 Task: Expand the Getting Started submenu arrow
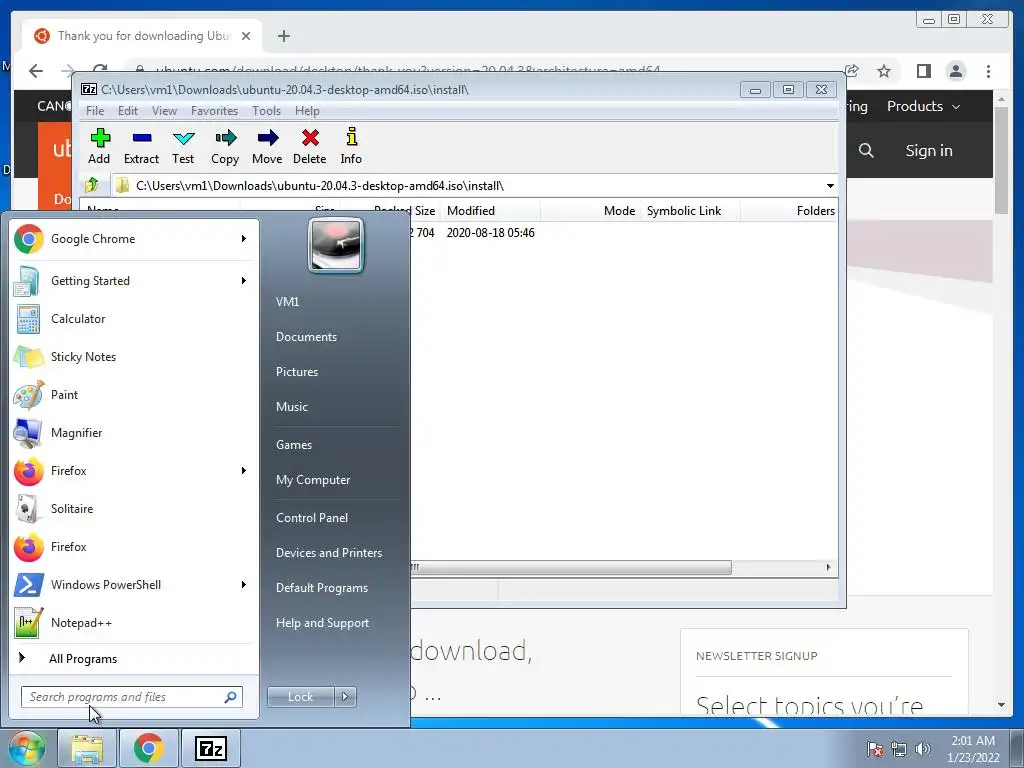tap(244, 281)
